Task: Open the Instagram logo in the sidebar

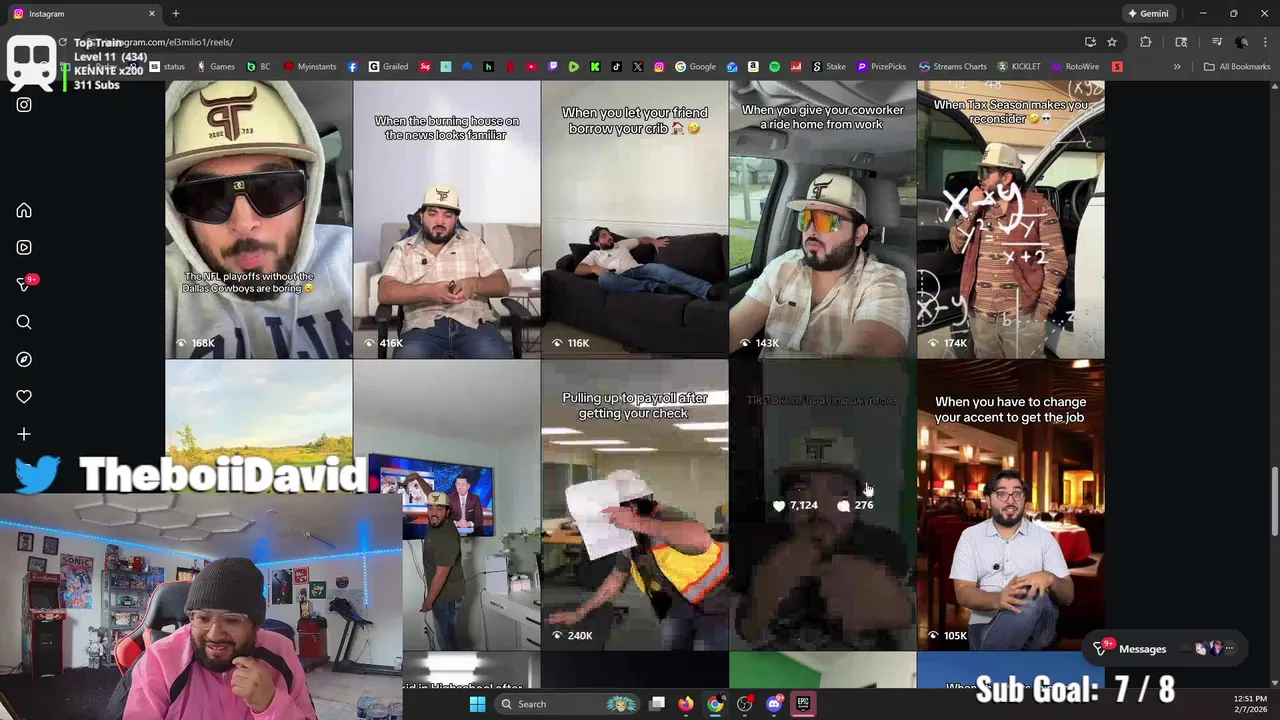Action: pyautogui.click(x=24, y=104)
